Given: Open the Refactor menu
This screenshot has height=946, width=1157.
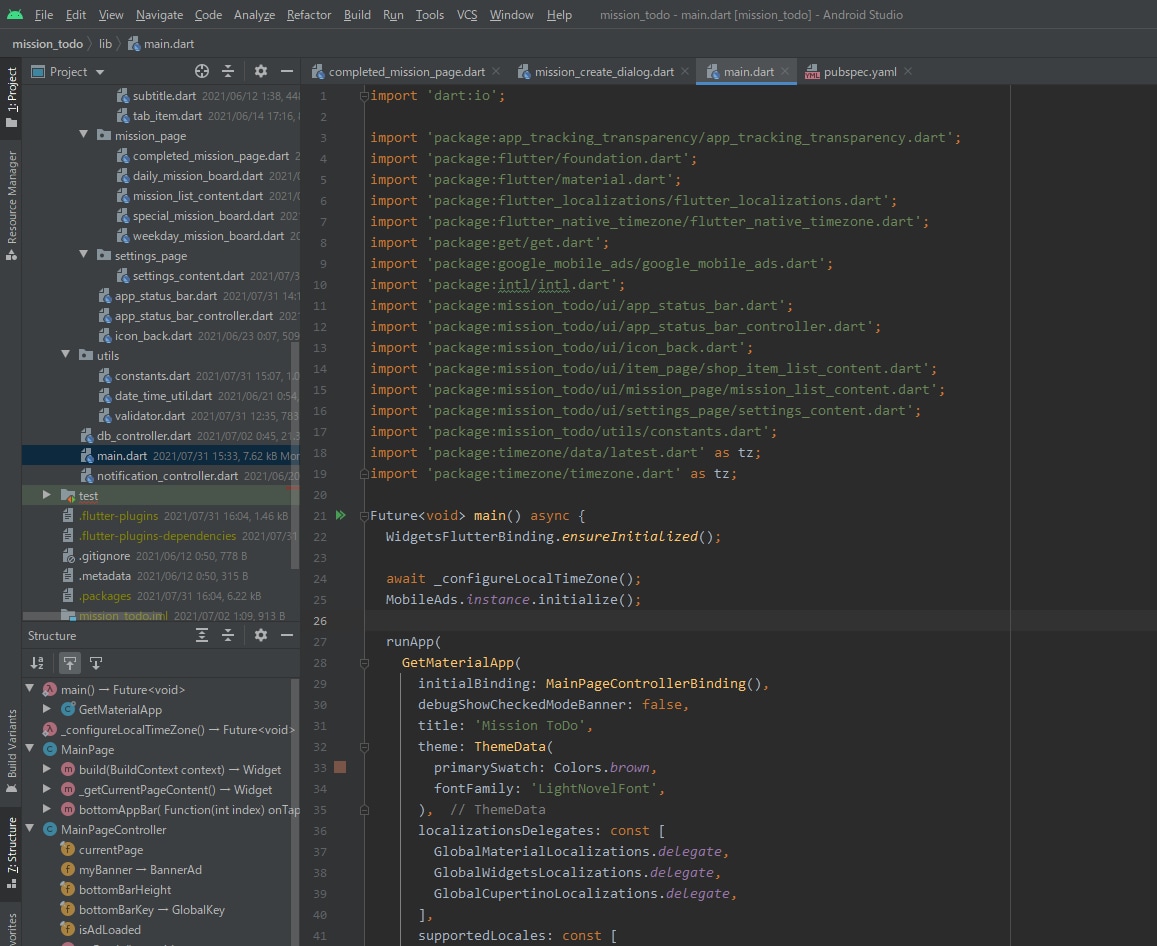Looking at the screenshot, I should click(x=308, y=15).
